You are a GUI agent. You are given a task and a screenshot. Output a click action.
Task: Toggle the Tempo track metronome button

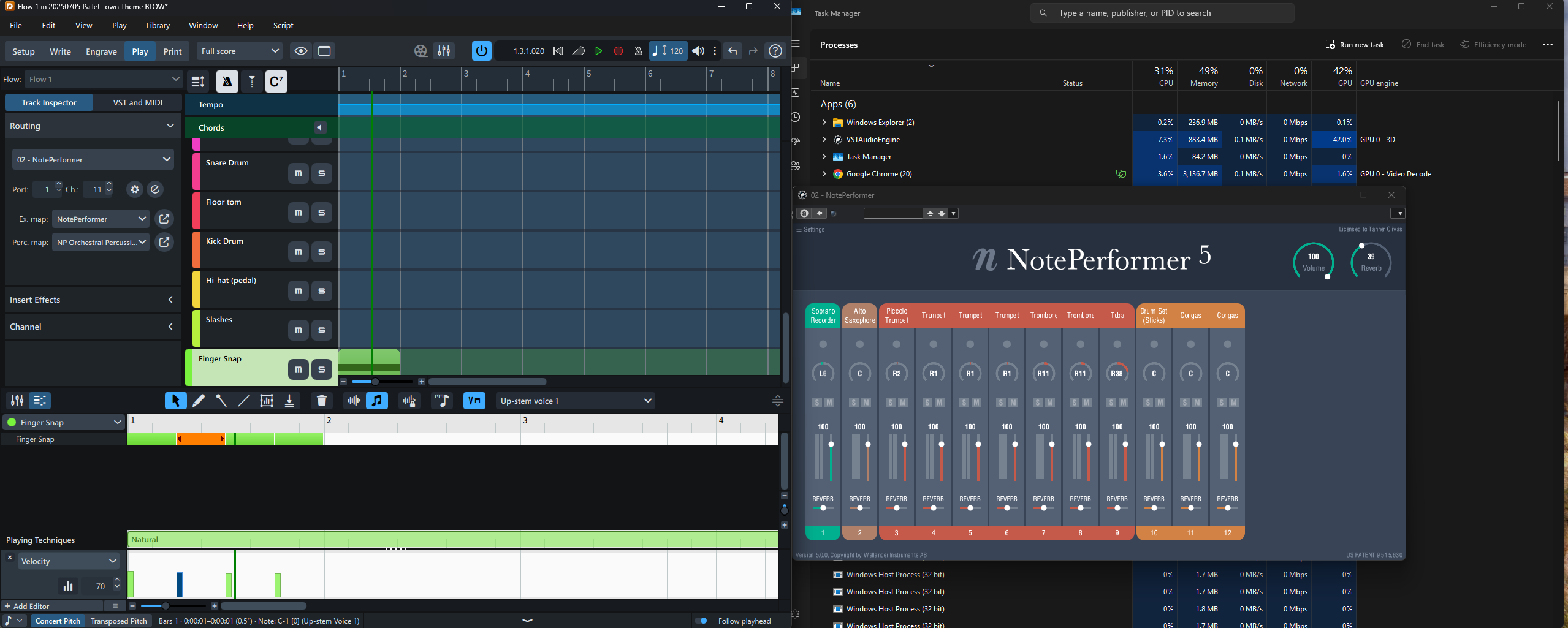227,81
